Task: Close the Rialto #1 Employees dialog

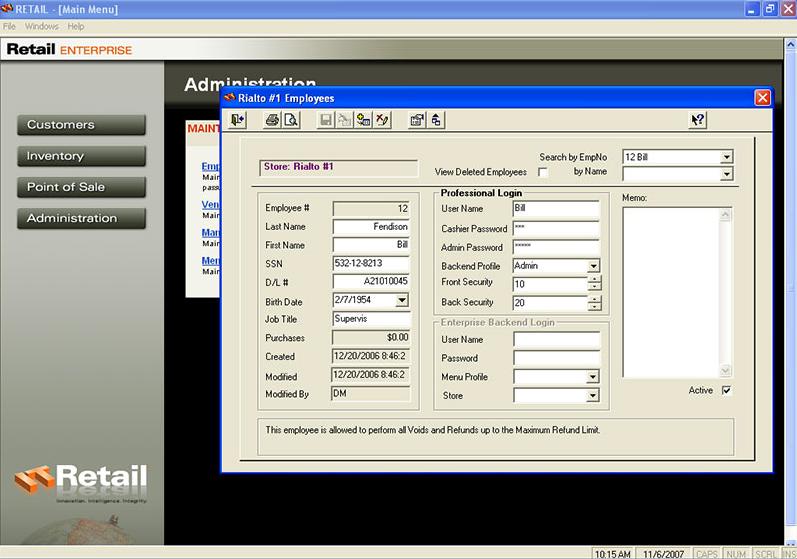Action: 762,98
